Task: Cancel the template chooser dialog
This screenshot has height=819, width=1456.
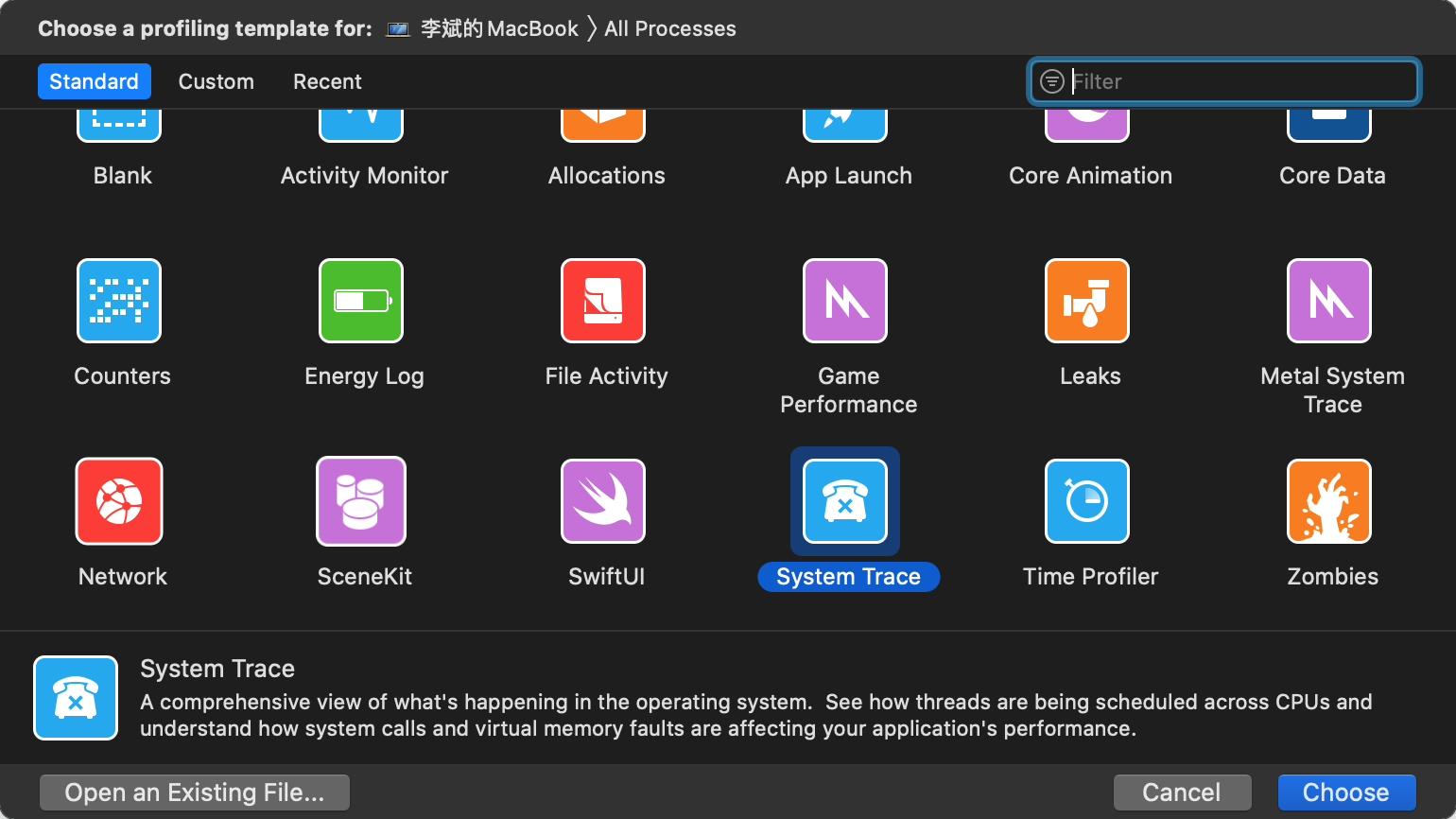Action: point(1182,793)
